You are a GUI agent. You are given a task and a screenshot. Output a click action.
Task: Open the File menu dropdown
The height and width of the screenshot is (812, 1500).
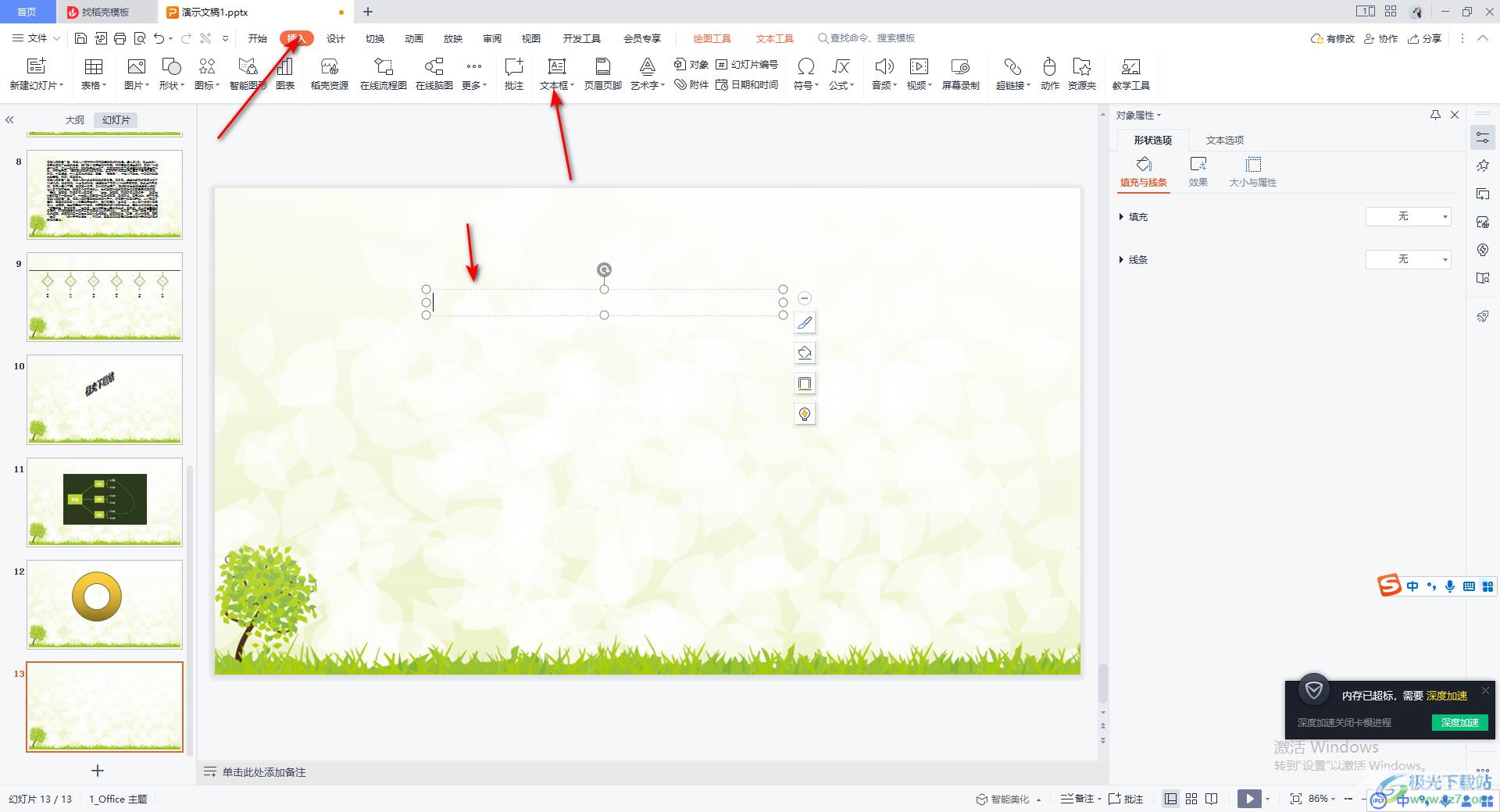click(37, 38)
